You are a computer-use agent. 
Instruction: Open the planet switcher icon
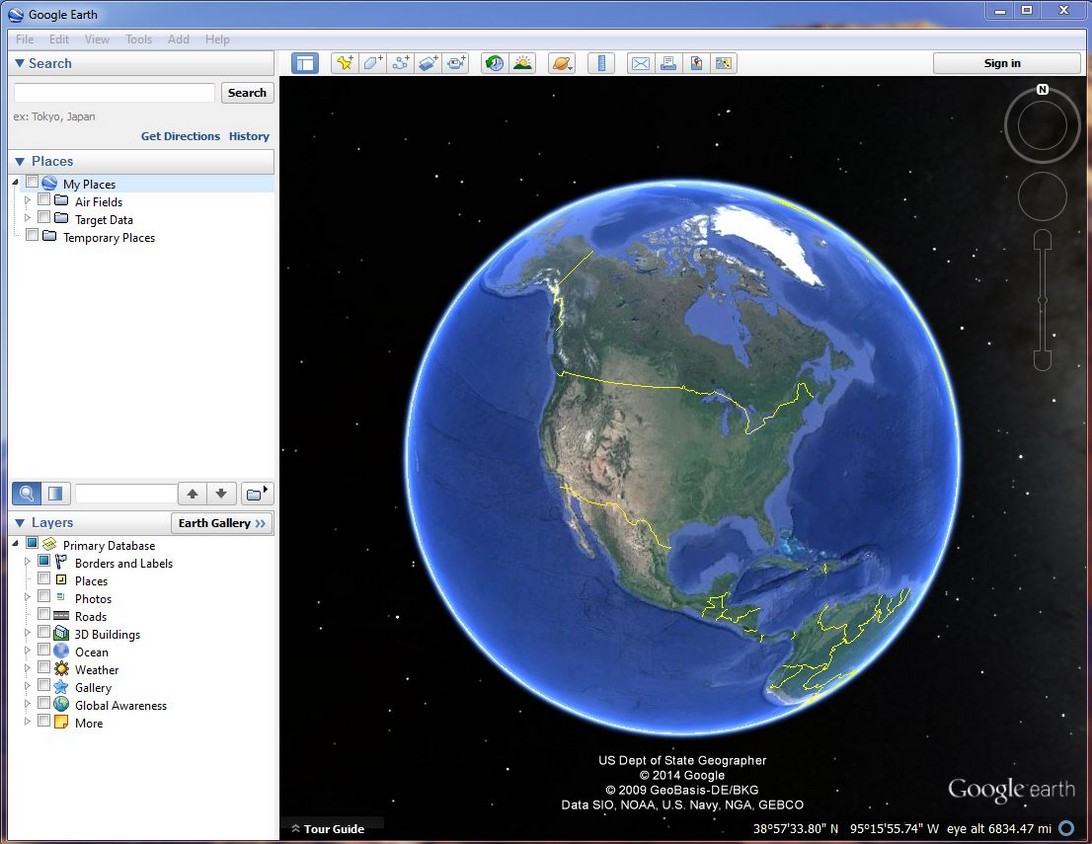[561, 63]
